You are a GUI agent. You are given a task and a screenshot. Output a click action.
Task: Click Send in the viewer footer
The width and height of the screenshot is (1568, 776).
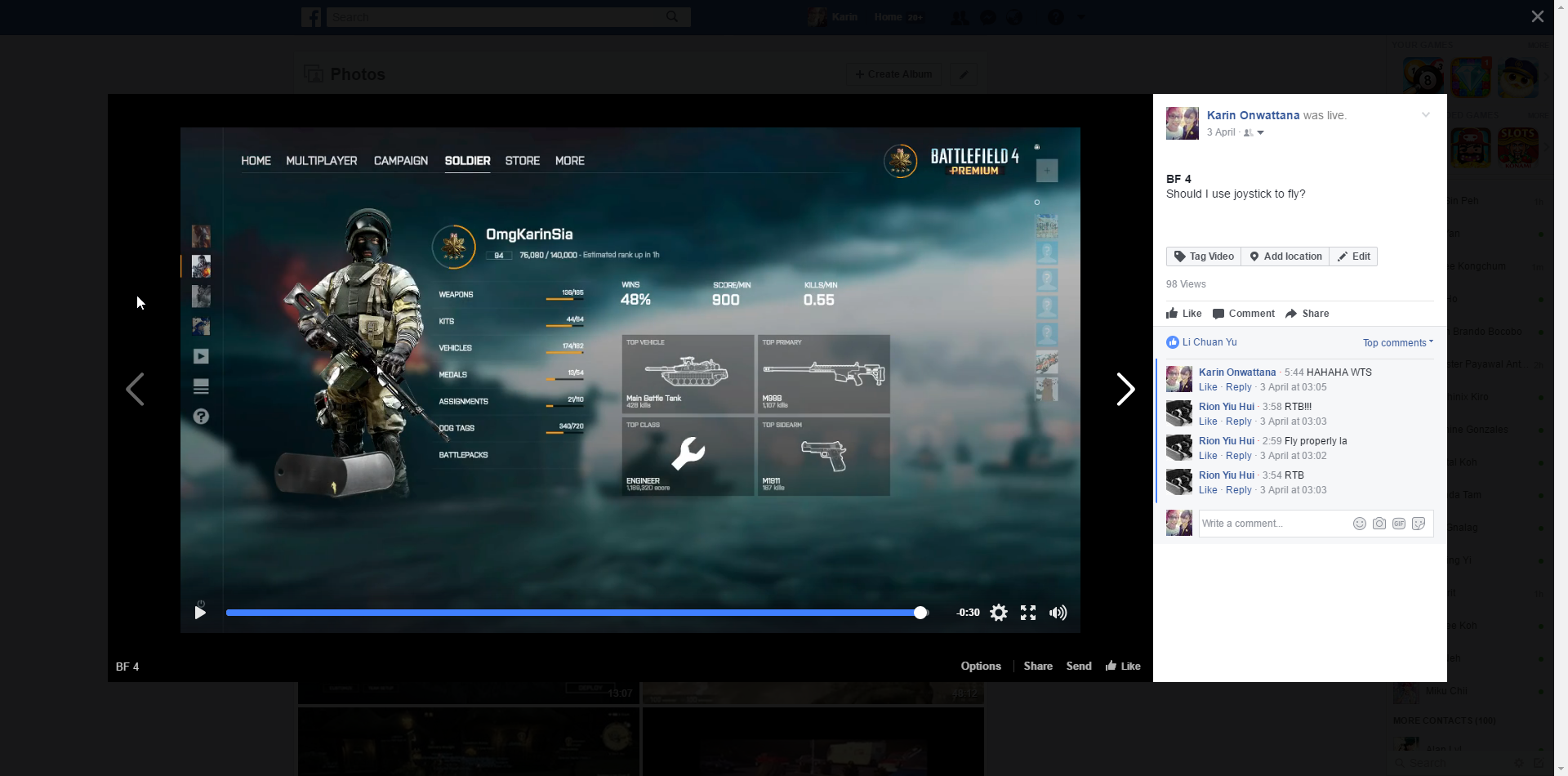[x=1079, y=667]
